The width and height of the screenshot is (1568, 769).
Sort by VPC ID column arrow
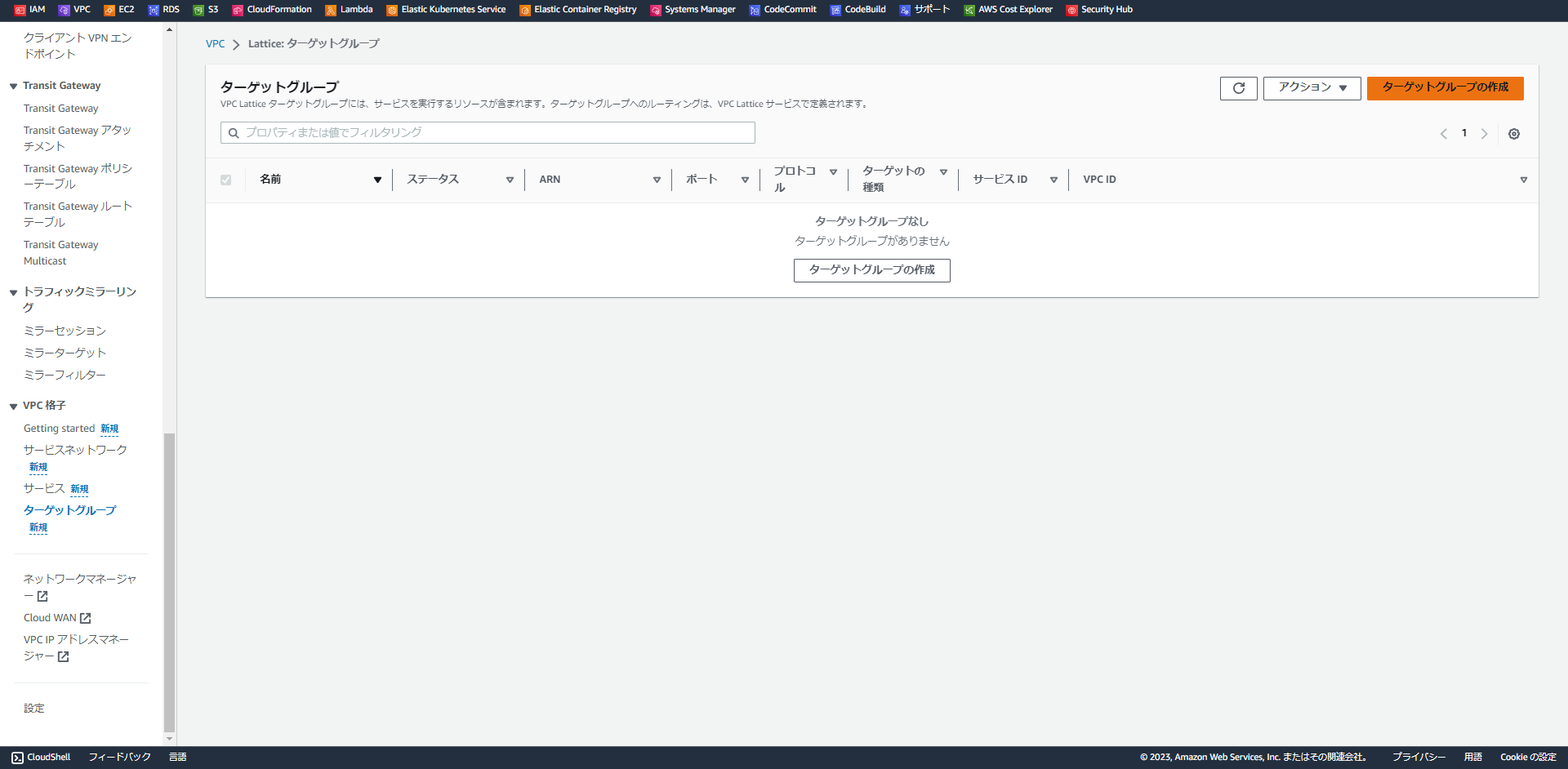click(x=1523, y=180)
